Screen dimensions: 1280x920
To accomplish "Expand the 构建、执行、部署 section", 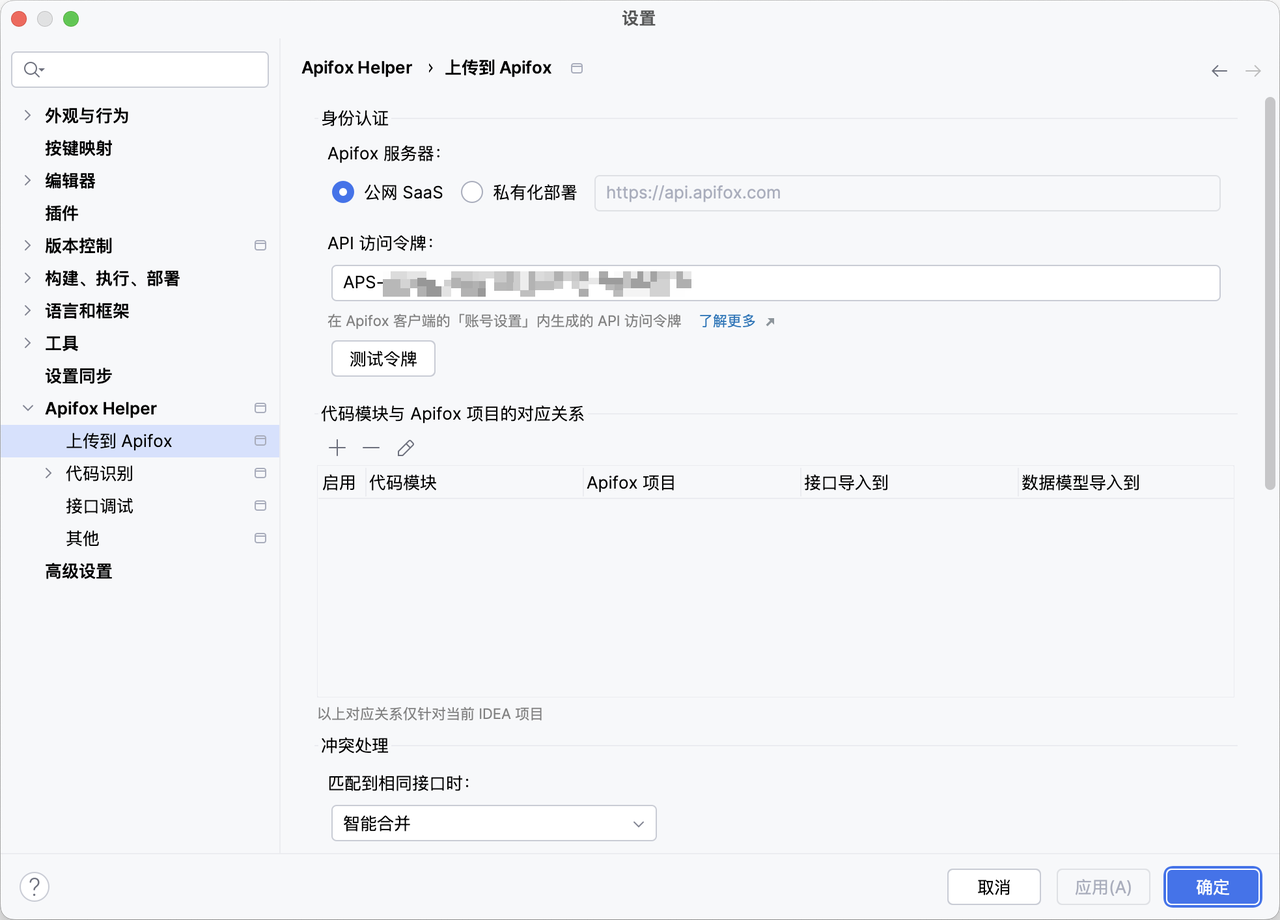I will click(x=26, y=278).
